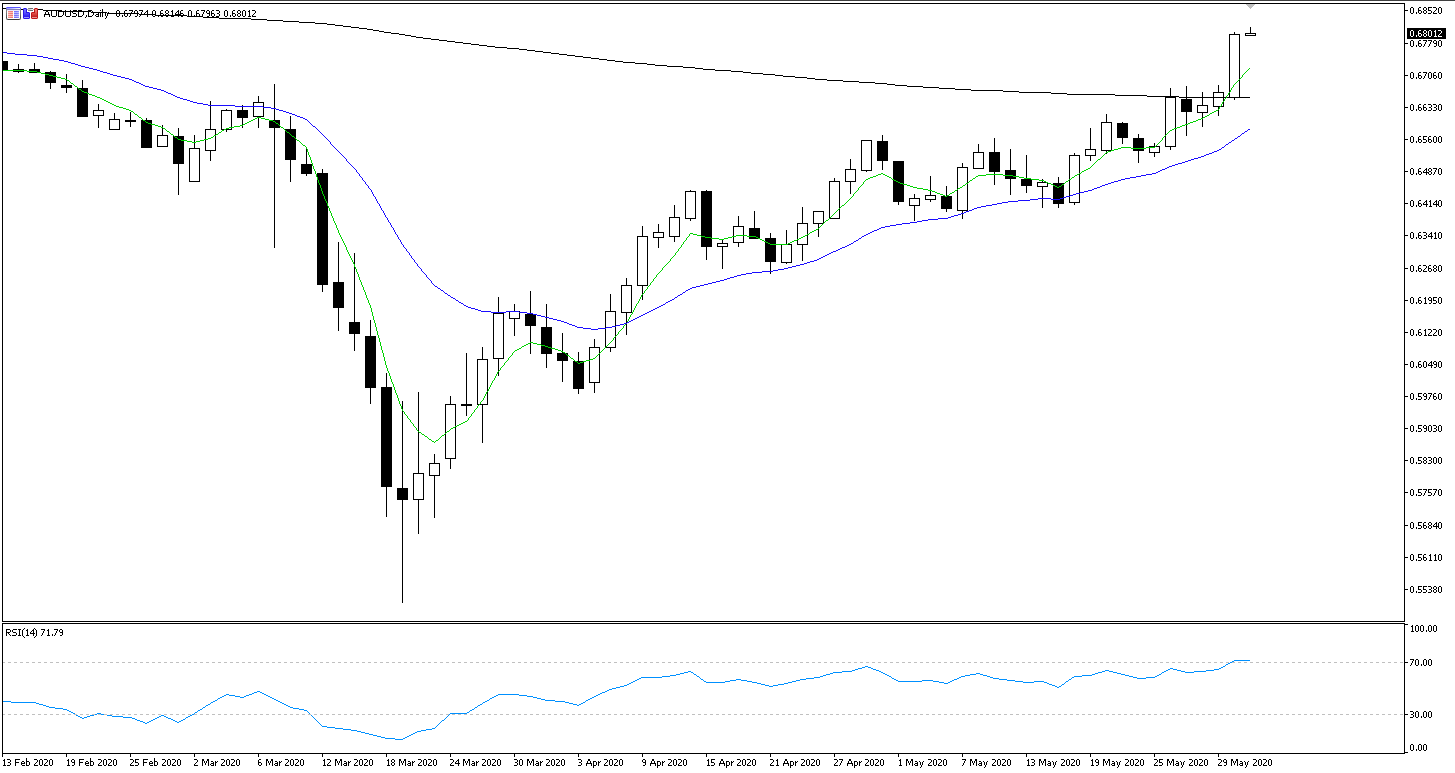Click the 29 May 2020 date label

(x=1245, y=762)
